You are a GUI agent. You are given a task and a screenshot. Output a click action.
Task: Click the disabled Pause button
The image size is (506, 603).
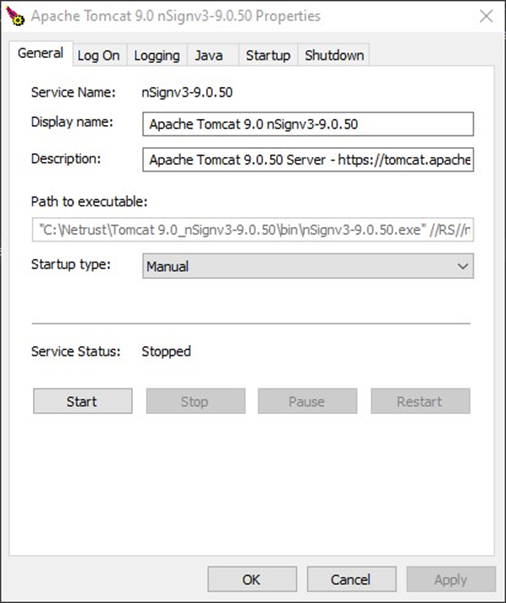[308, 401]
